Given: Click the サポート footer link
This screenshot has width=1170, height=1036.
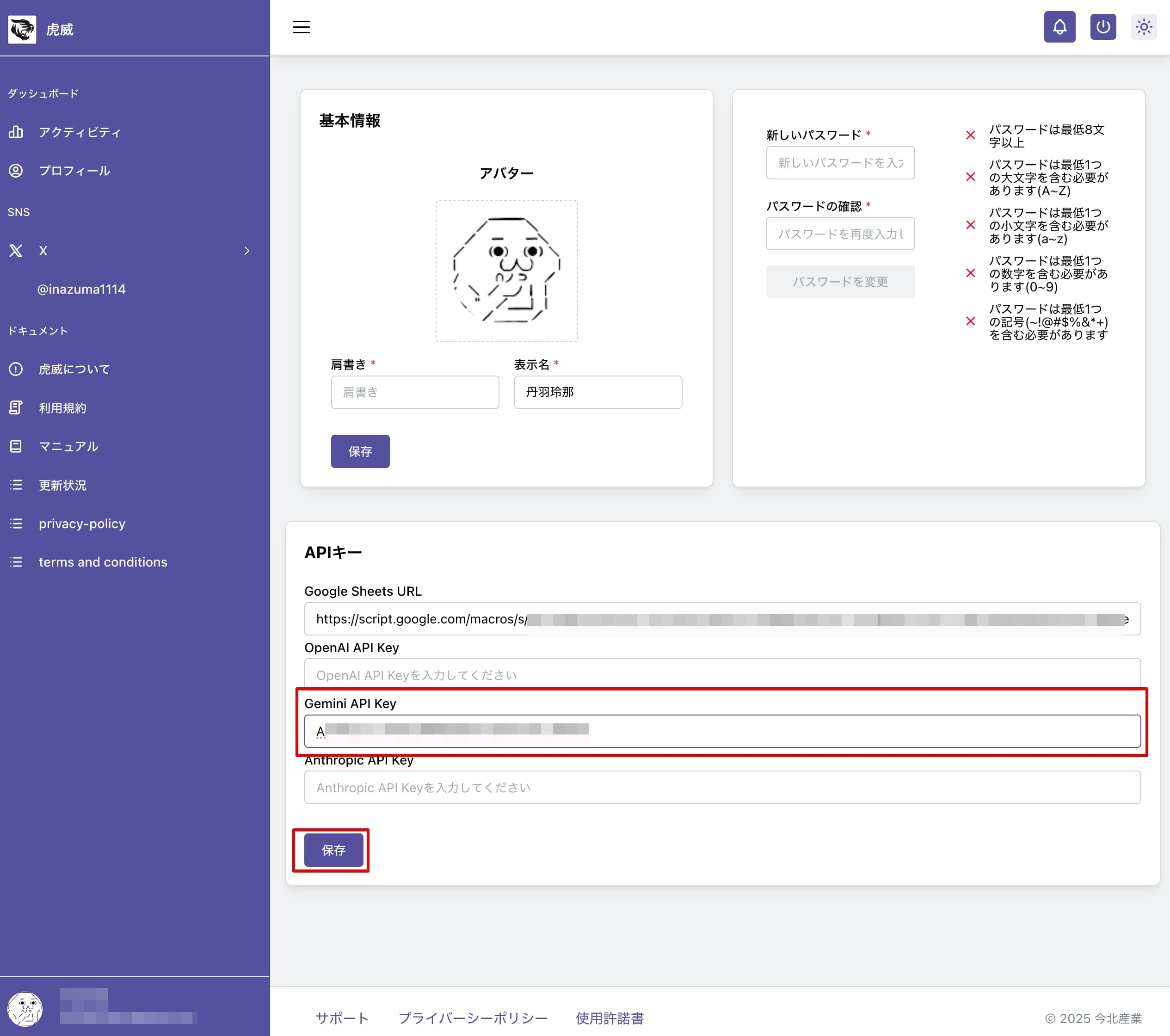Looking at the screenshot, I should (342, 1018).
